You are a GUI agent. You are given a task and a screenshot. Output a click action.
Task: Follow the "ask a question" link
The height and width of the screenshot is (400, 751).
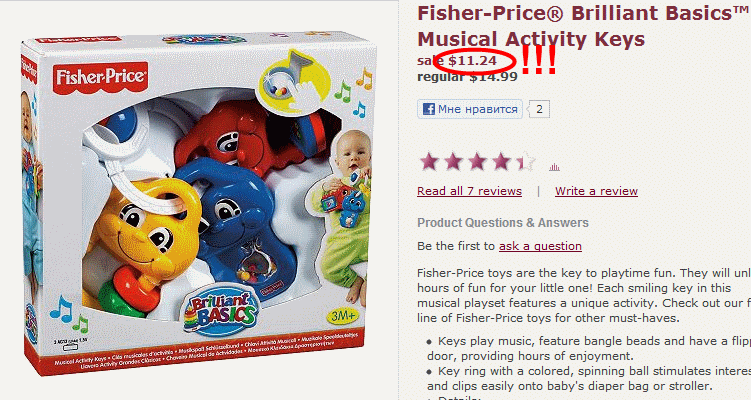(540, 246)
